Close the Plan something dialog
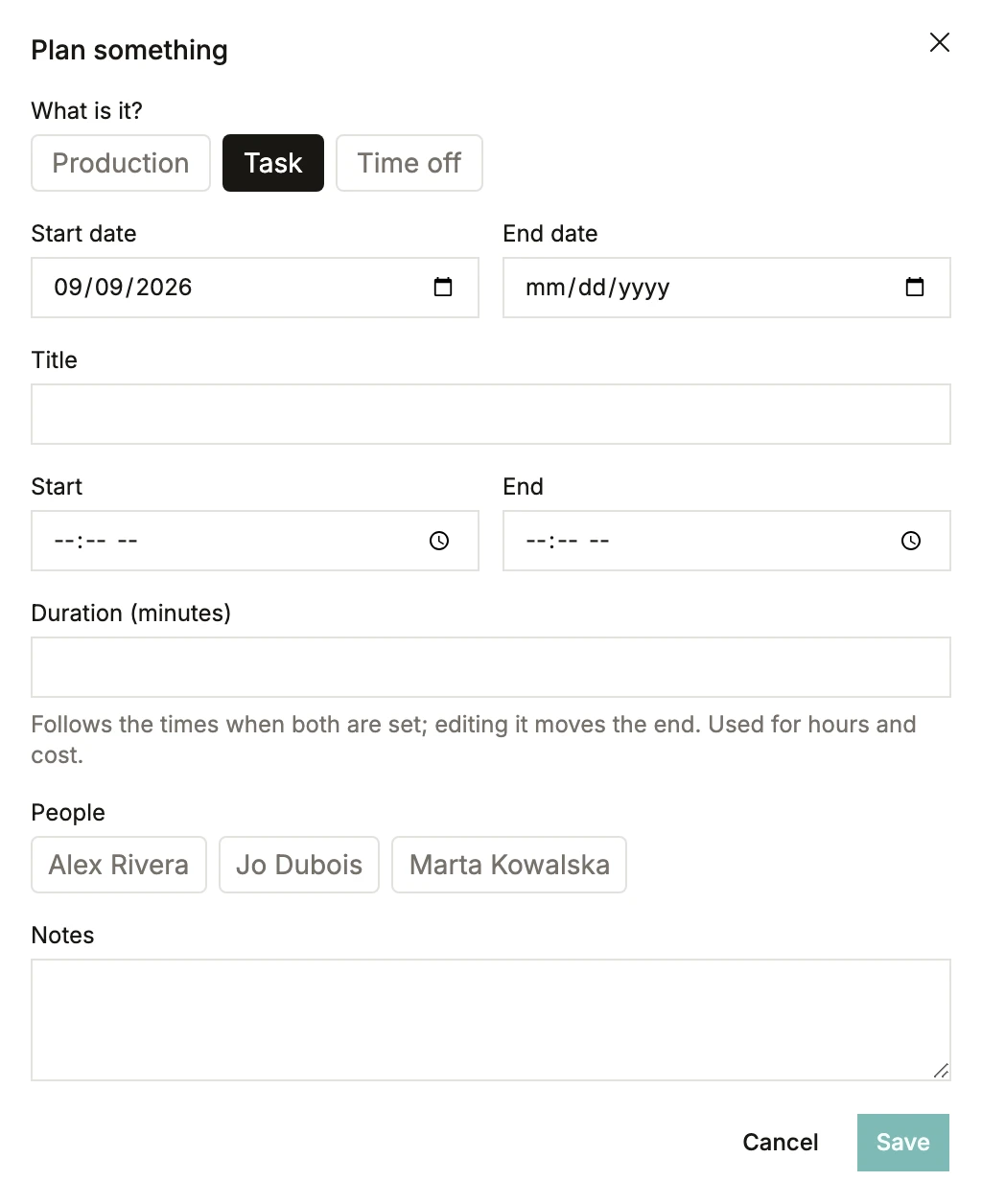The width and height of the screenshot is (982, 1204). click(940, 42)
